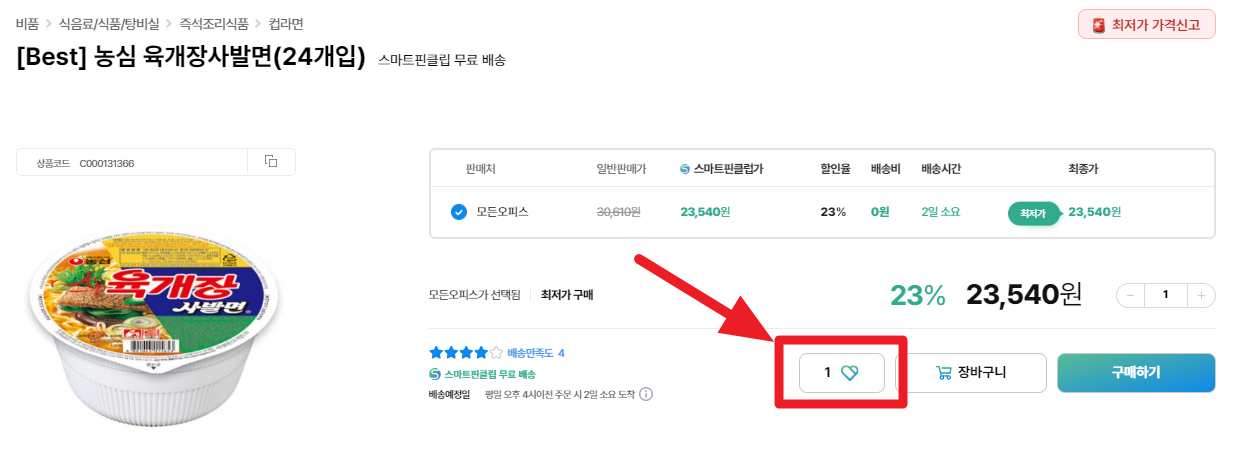The width and height of the screenshot is (1256, 449).
Task: Add item to 장바구니 cart
Action: [971, 373]
